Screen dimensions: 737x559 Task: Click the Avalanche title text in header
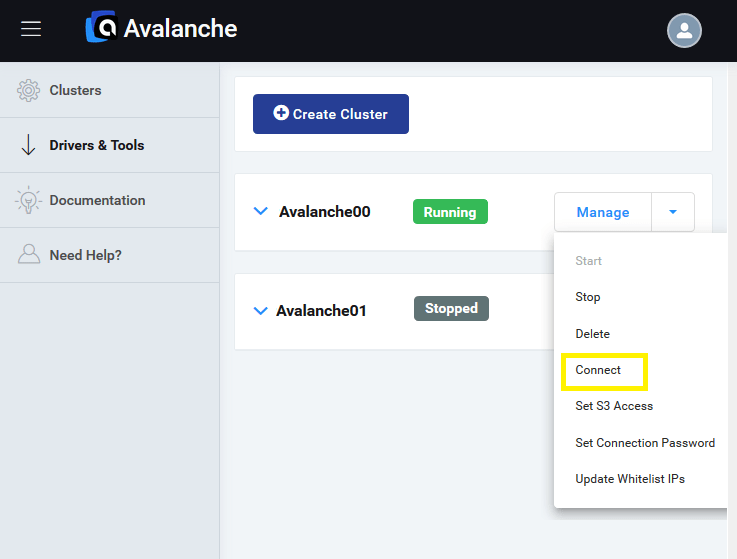[180, 28]
